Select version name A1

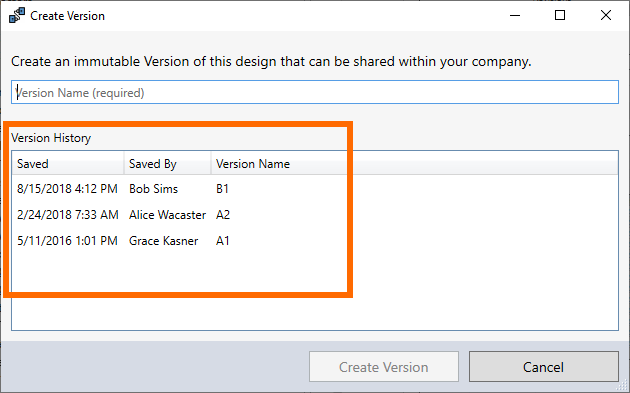point(223,241)
